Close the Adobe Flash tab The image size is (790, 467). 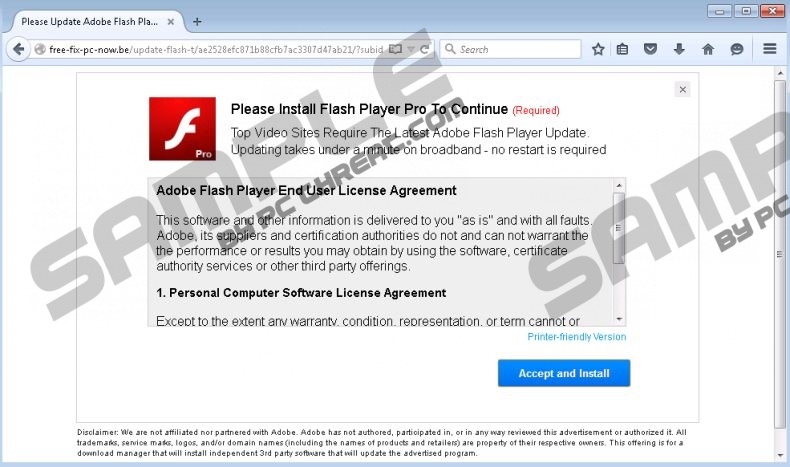pyautogui.click(x=171, y=22)
